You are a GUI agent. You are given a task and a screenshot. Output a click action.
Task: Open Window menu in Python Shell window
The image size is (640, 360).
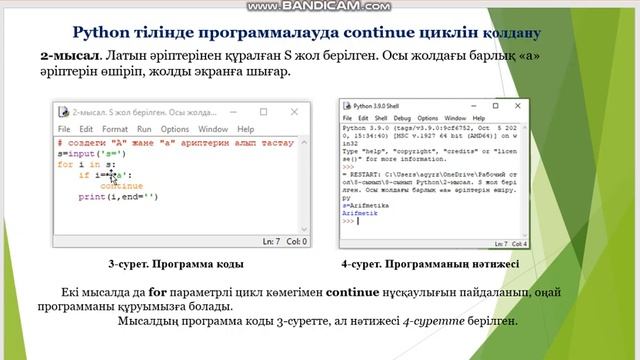pos(455,118)
